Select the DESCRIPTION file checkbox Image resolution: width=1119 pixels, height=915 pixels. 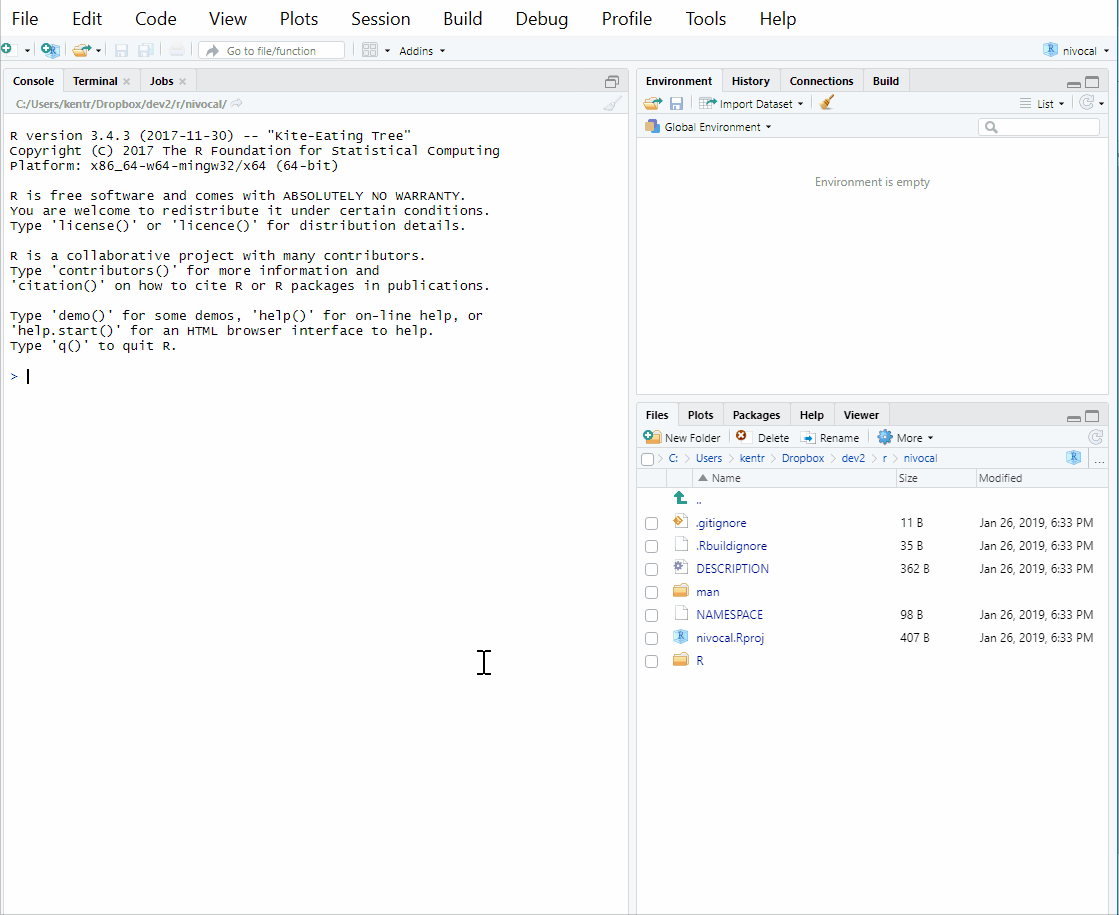pyautogui.click(x=651, y=569)
